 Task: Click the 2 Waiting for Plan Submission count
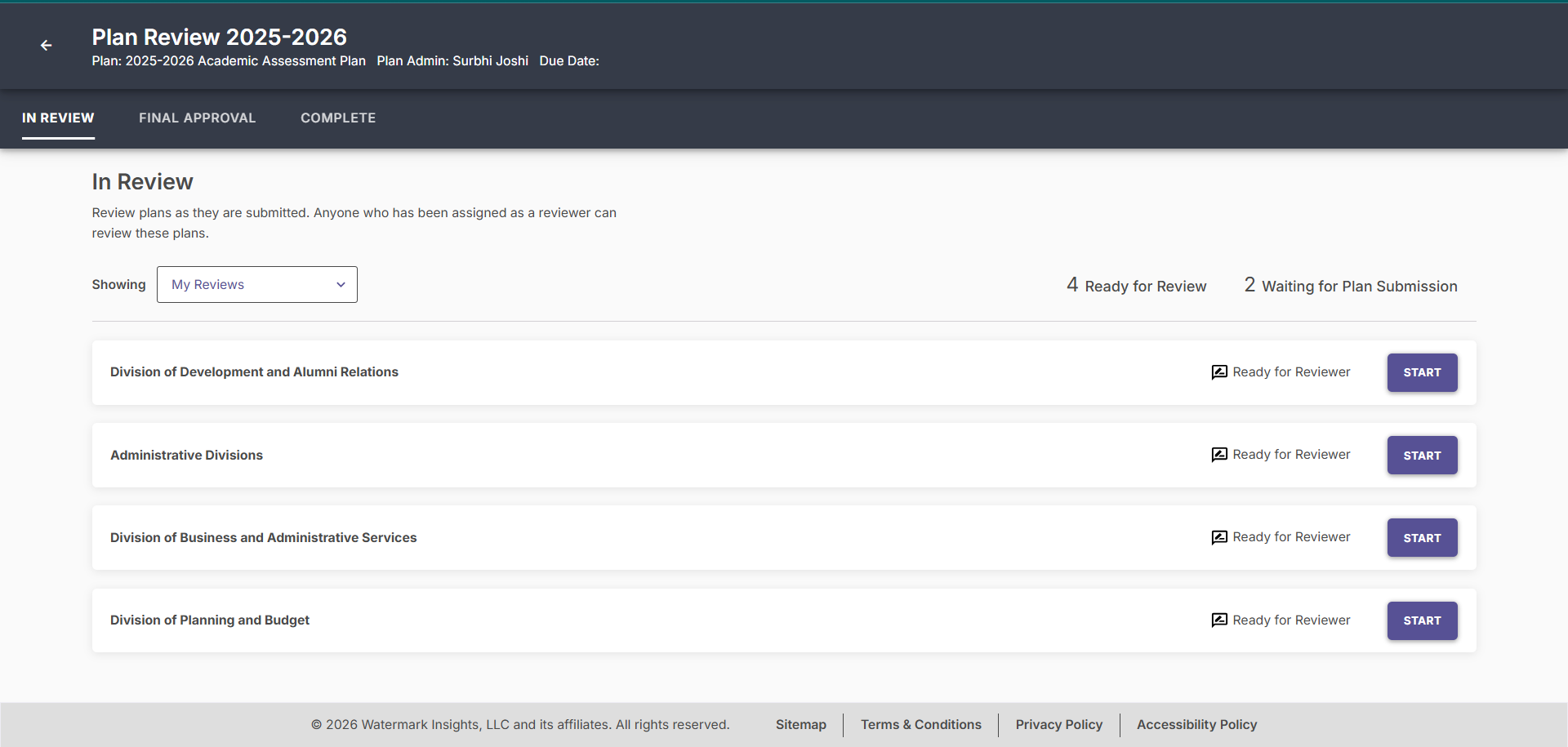coord(1351,285)
